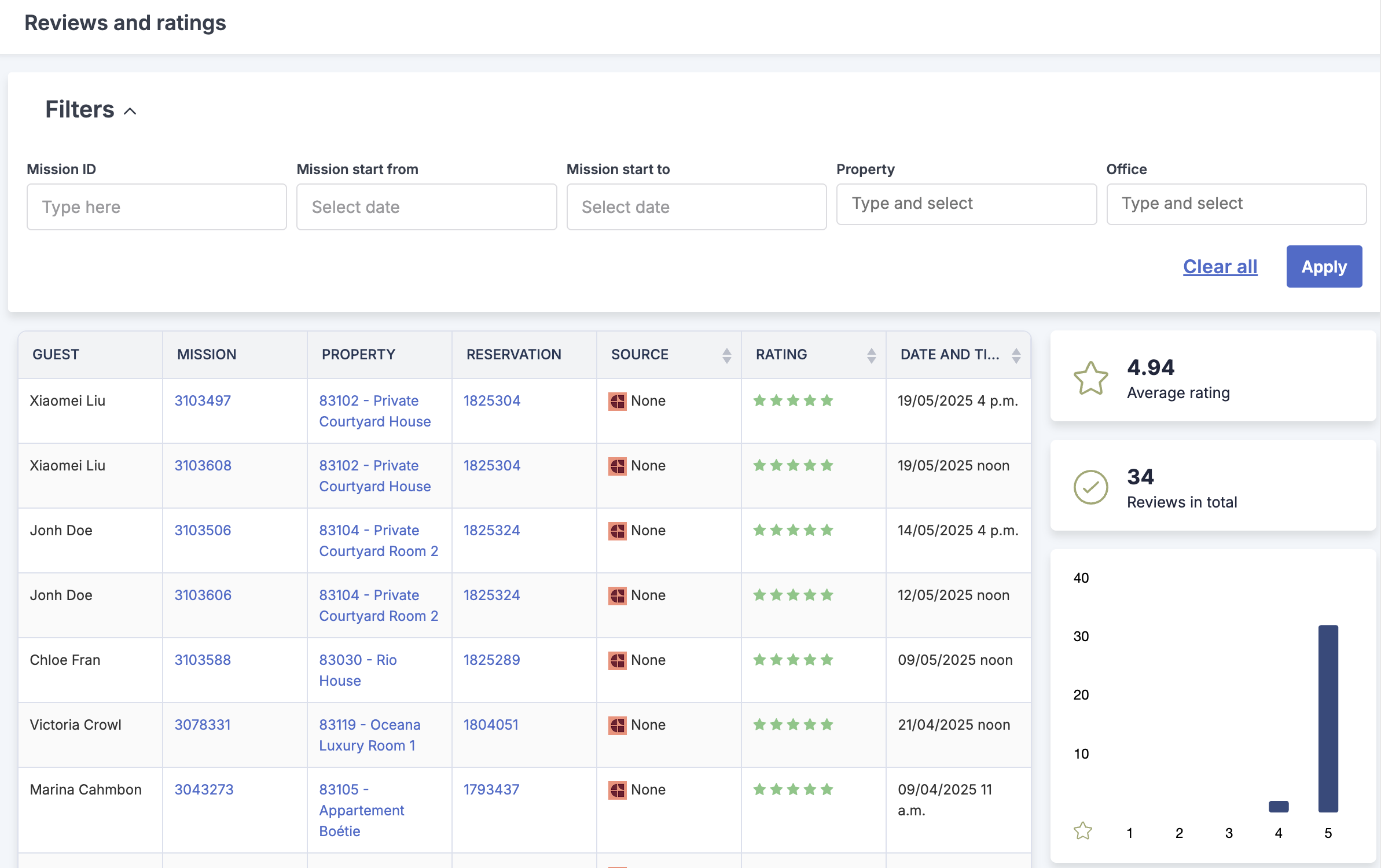Image resolution: width=1381 pixels, height=868 pixels.
Task: Click star rating in Victoria Crowl row
Action: 793,724
